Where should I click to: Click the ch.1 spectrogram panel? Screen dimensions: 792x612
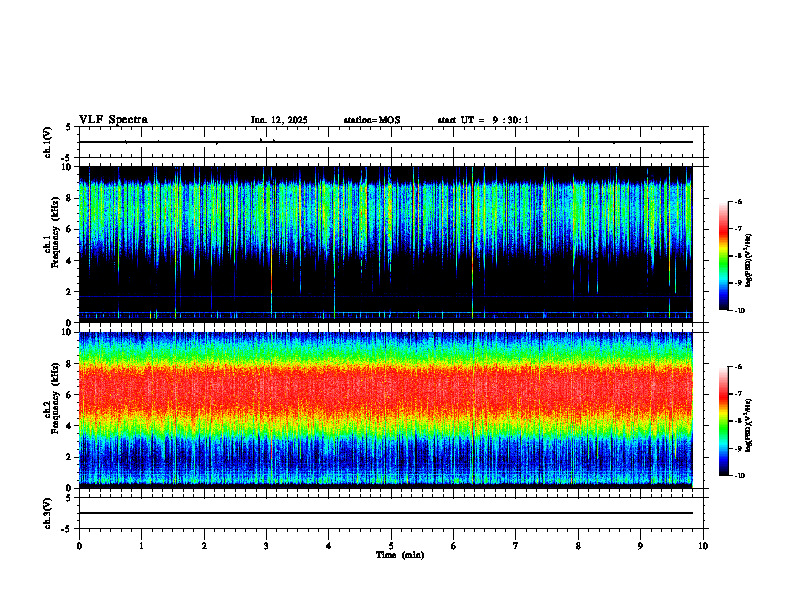[385, 244]
